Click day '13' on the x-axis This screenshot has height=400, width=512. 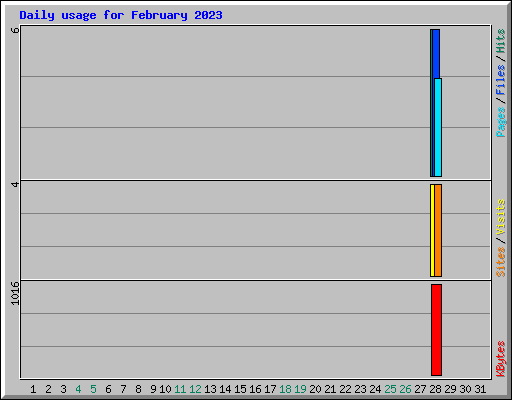pyautogui.click(x=210, y=389)
